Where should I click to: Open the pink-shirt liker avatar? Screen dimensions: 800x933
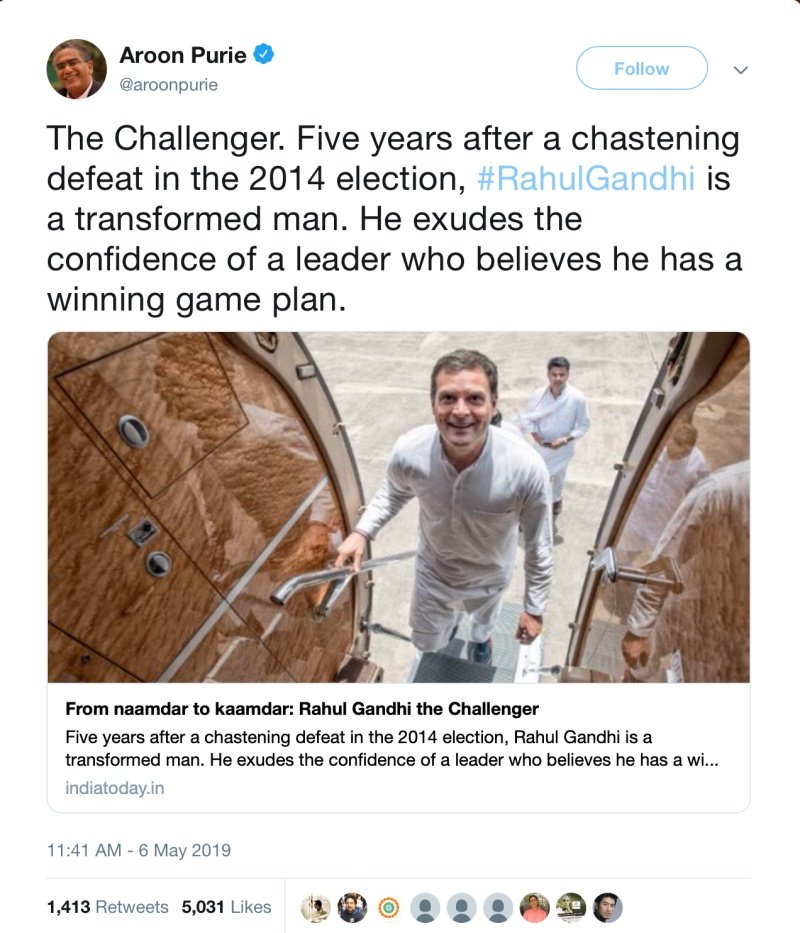535,907
